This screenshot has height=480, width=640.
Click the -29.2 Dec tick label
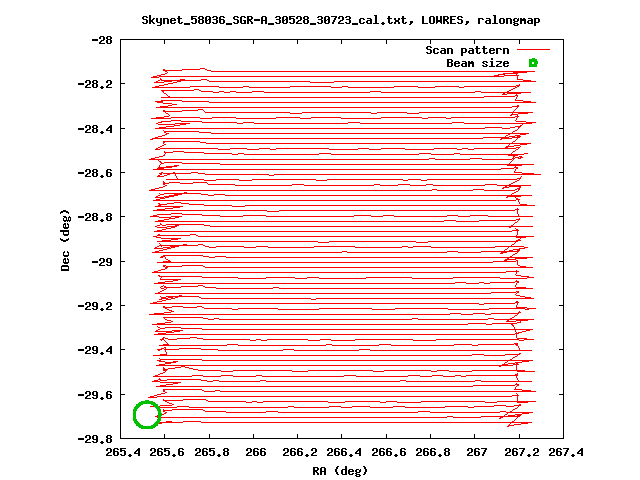[x=95, y=306]
